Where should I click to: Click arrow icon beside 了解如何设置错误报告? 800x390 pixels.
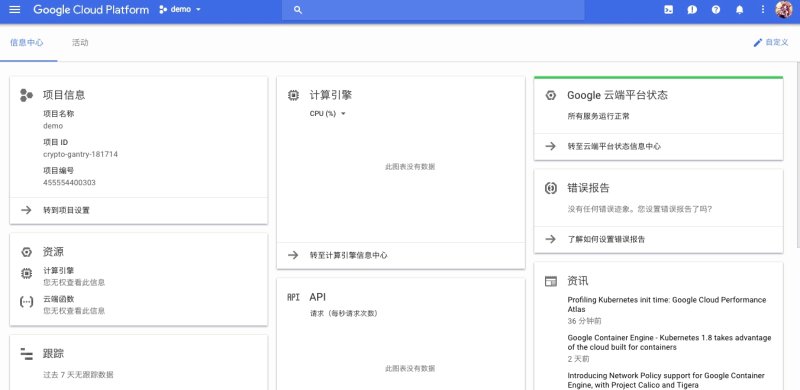(550, 239)
